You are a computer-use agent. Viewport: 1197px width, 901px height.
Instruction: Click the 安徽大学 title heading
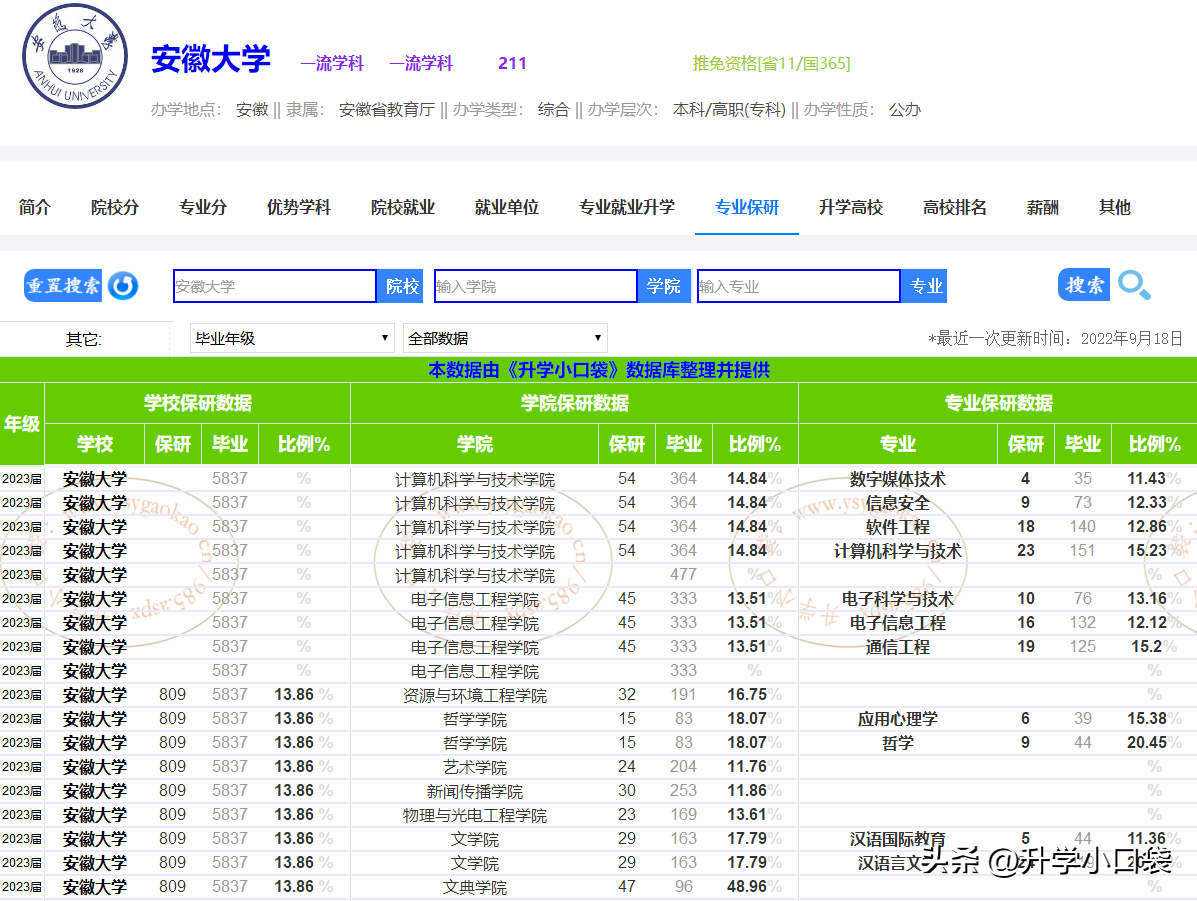211,60
